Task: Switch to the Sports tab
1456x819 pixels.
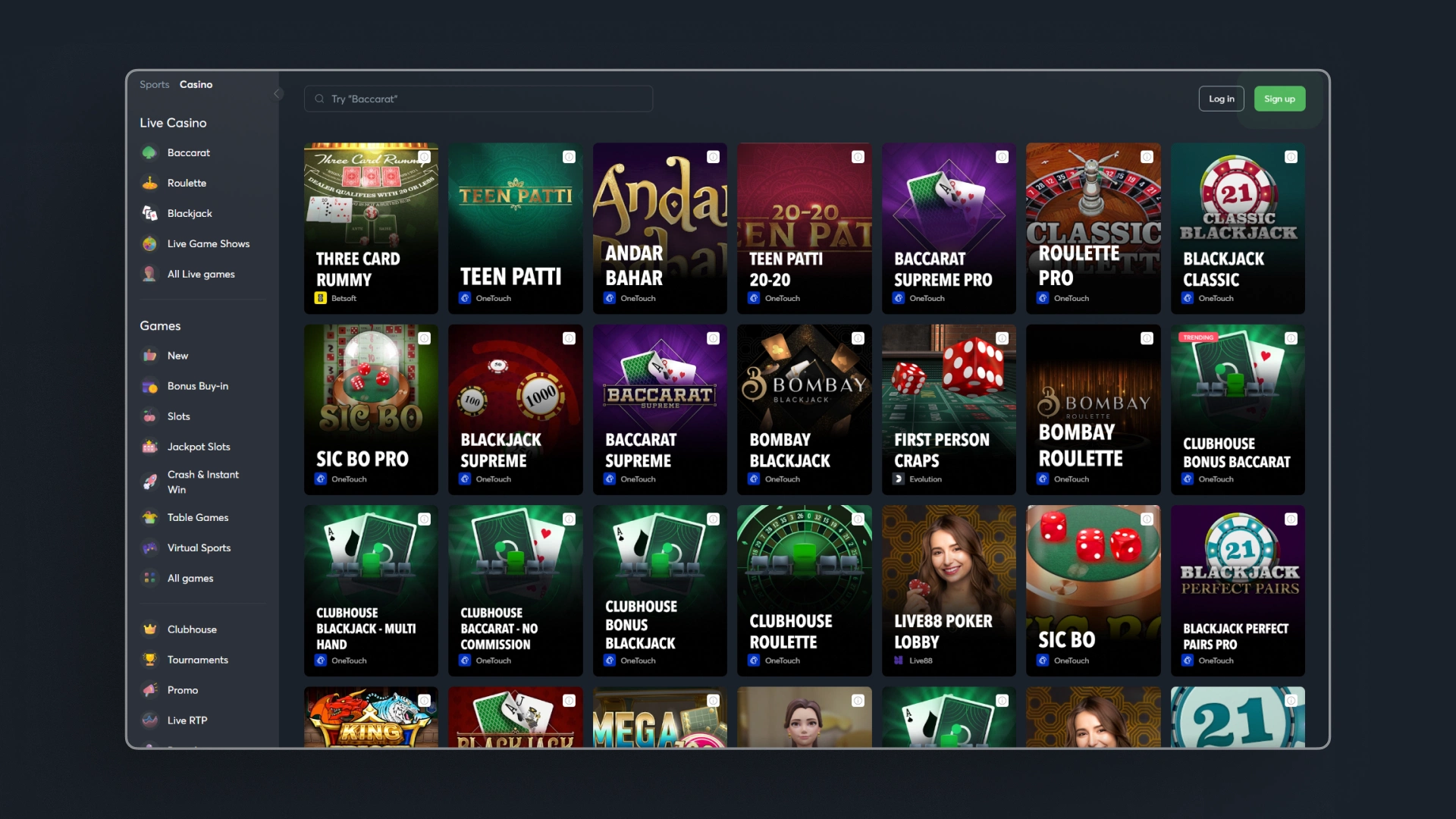Action: tap(154, 84)
